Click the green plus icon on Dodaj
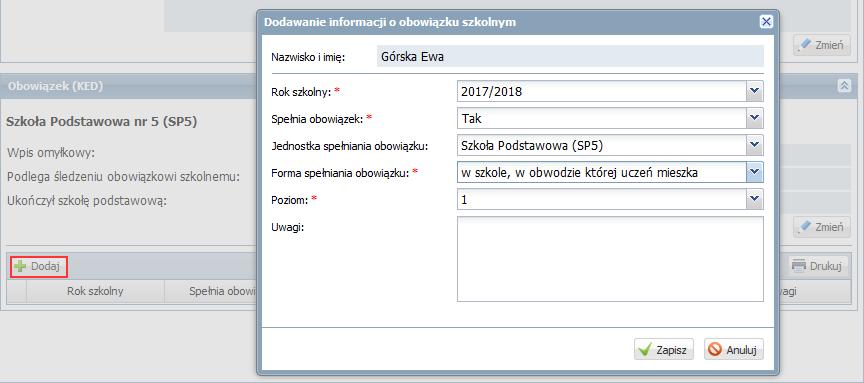This screenshot has height=383, width=864. (x=20, y=267)
